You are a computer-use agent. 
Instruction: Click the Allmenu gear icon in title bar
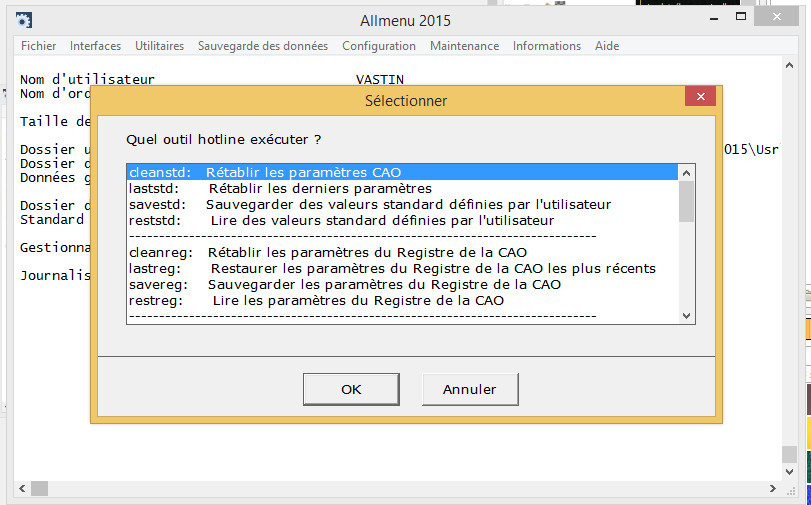(x=24, y=20)
